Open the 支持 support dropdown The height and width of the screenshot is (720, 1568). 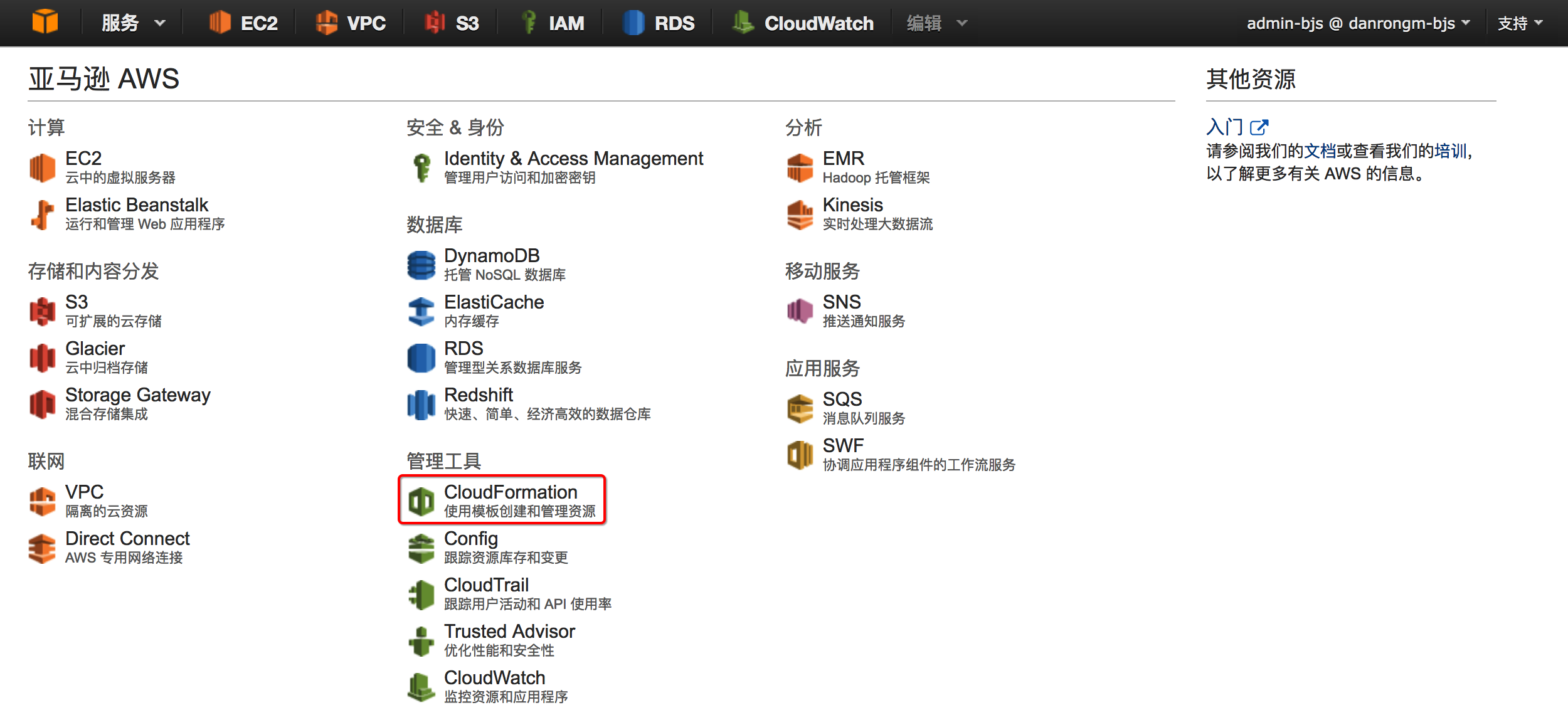click(x=1520, y=23)
